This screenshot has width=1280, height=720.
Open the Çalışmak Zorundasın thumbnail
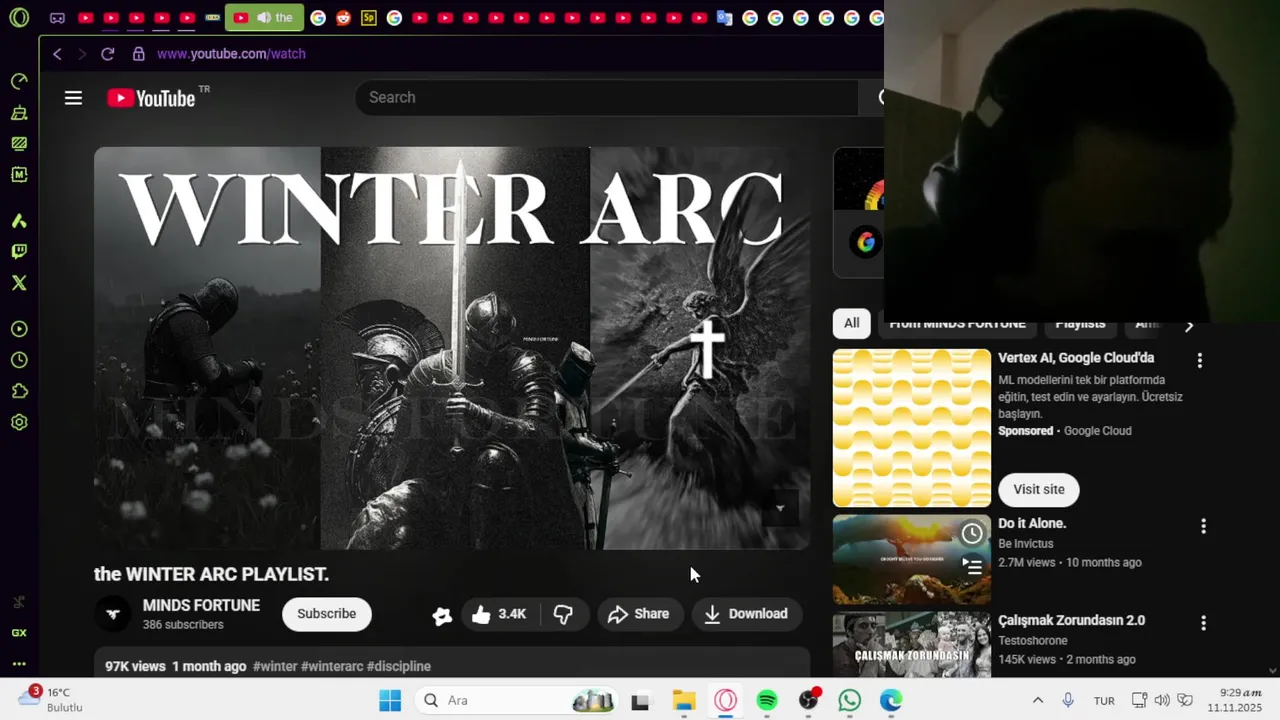(912, 645)
